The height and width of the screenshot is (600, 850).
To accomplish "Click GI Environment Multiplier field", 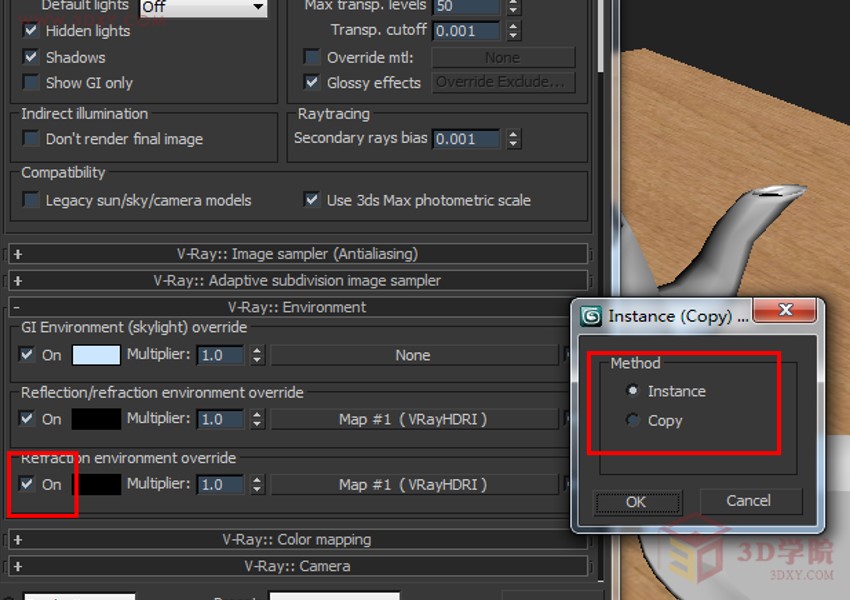I will (x=220, y=355).
